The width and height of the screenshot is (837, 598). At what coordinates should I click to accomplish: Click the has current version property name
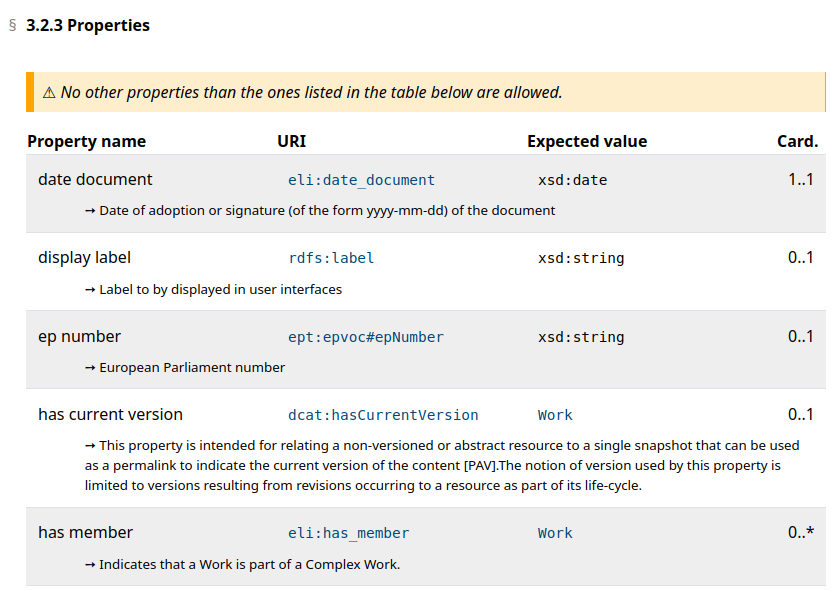click(x=110, y=415)
